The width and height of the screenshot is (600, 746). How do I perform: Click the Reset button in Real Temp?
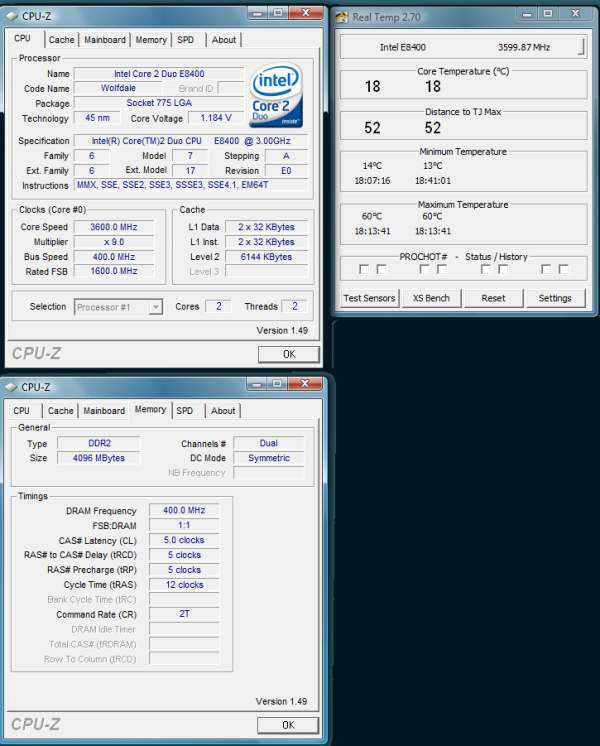[493, 298]
